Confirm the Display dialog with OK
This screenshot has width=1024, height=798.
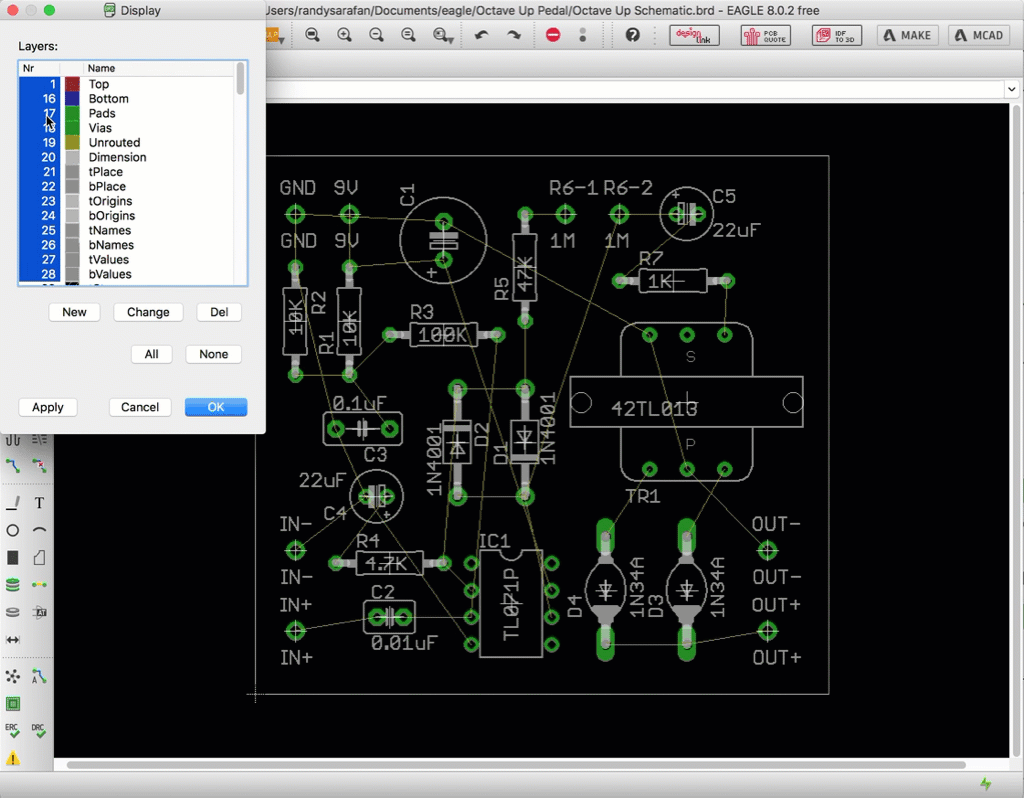[216, 407]
